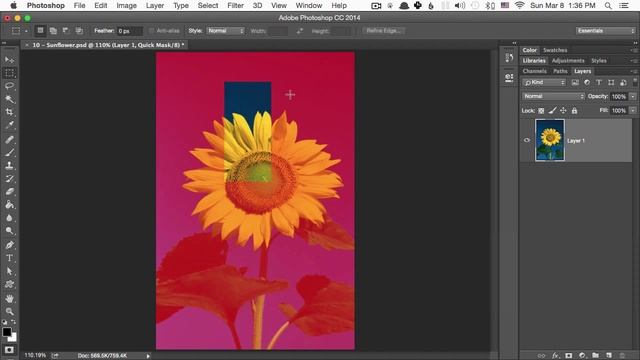
Task: Click the Refine Edge button
Action: [384, 31]
